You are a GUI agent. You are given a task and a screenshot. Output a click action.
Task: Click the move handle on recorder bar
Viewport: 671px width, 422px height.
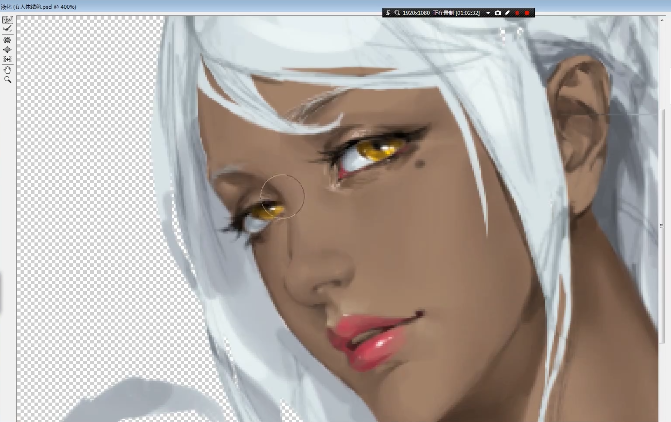[x=388, y=13]
